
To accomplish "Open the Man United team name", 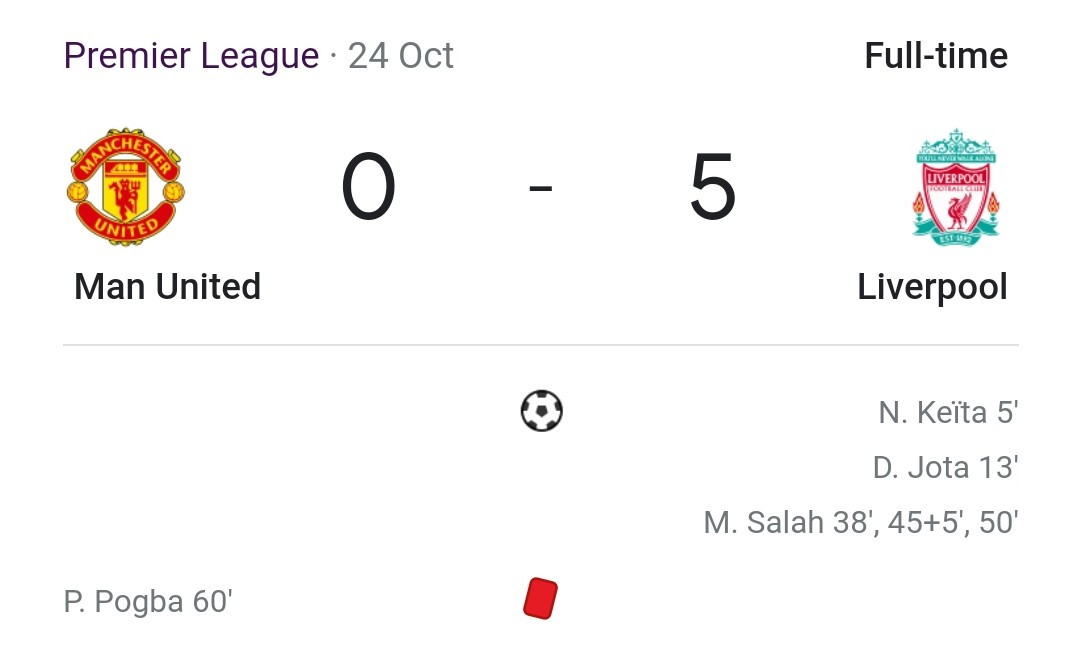I will tap(167, 286).
